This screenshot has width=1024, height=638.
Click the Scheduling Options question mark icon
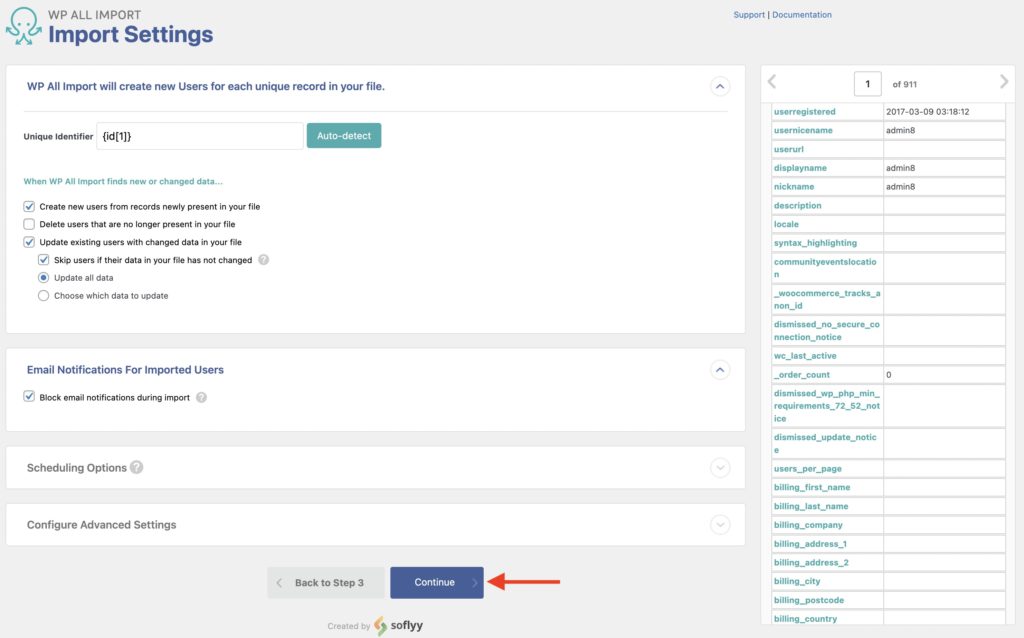(136, 467)
